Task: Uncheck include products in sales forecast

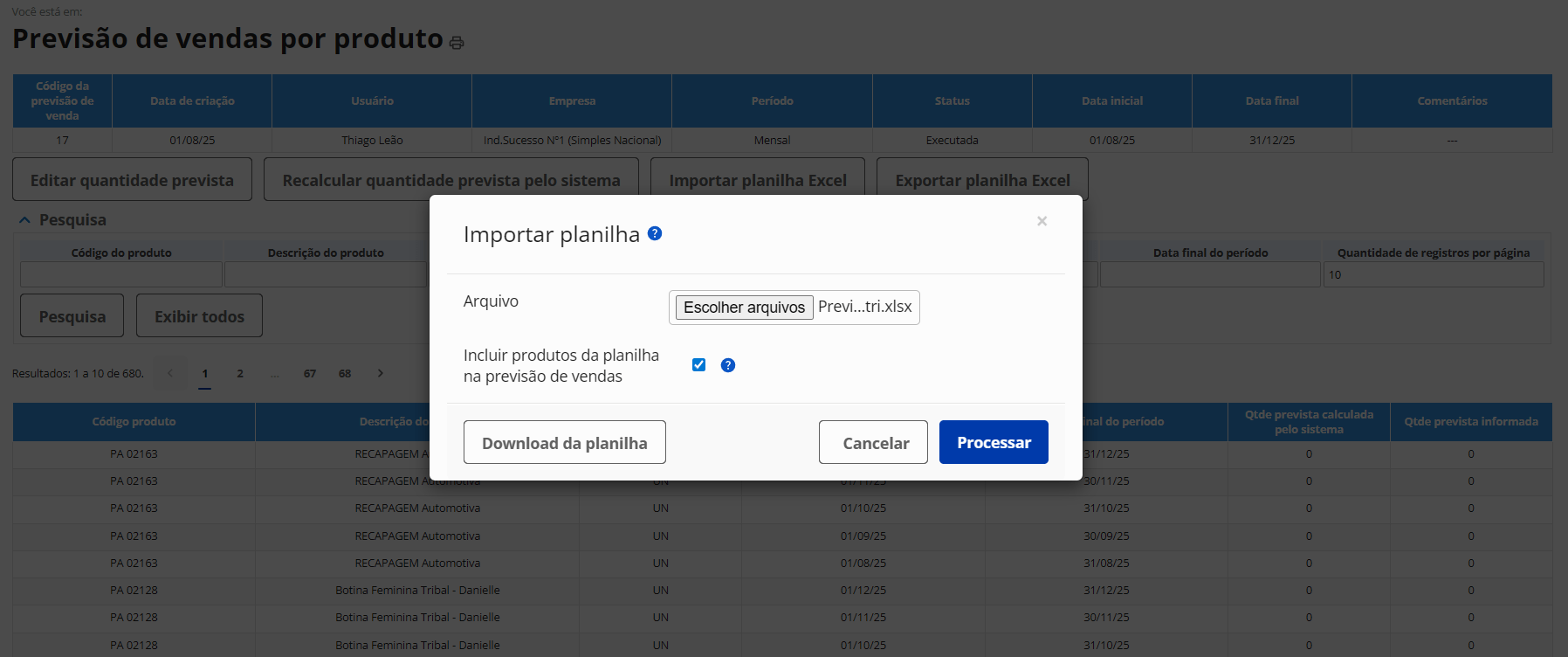Action: (x=698, y=365)
